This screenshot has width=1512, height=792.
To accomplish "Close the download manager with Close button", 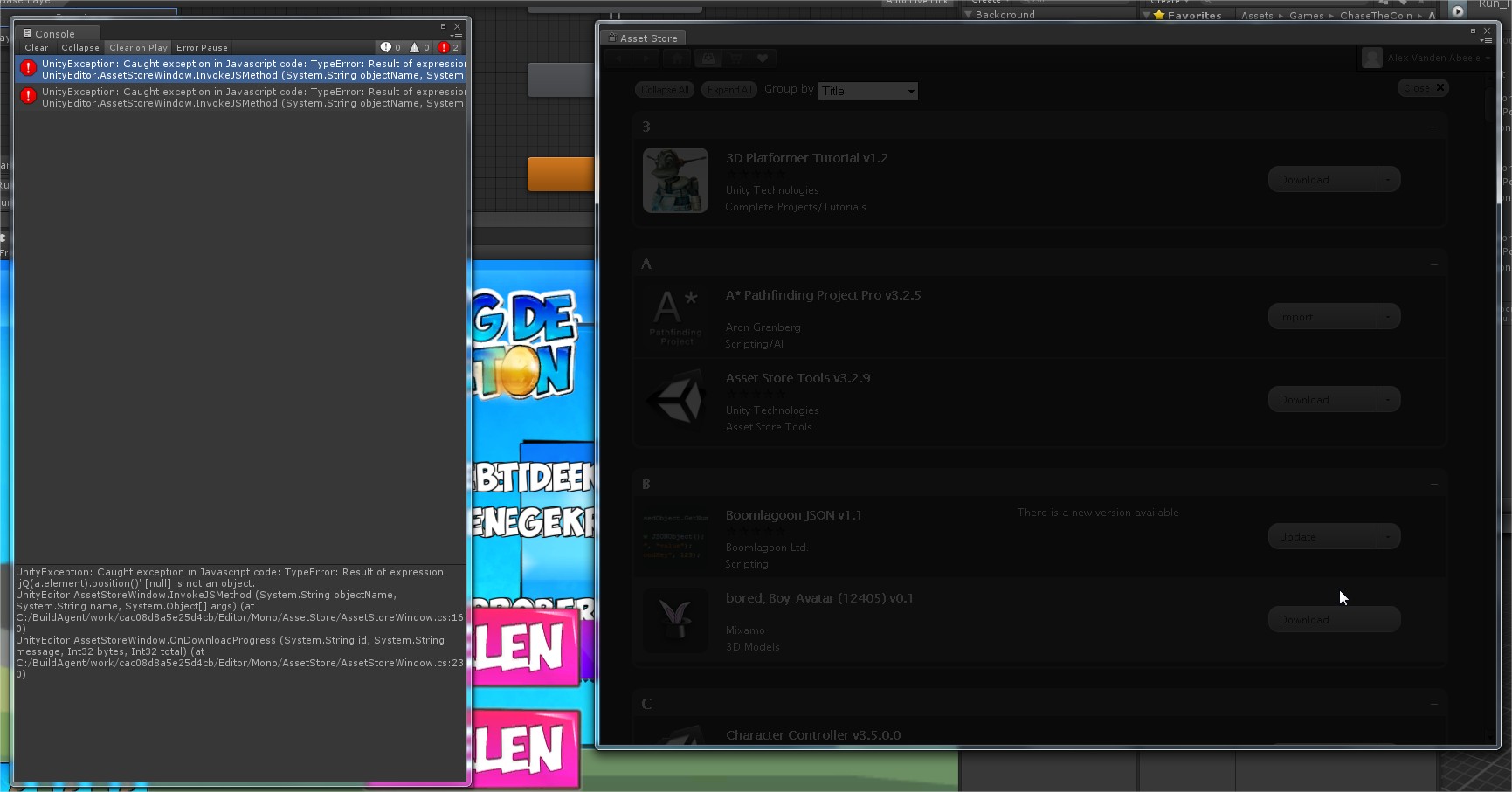I will tap(1423, 88).
